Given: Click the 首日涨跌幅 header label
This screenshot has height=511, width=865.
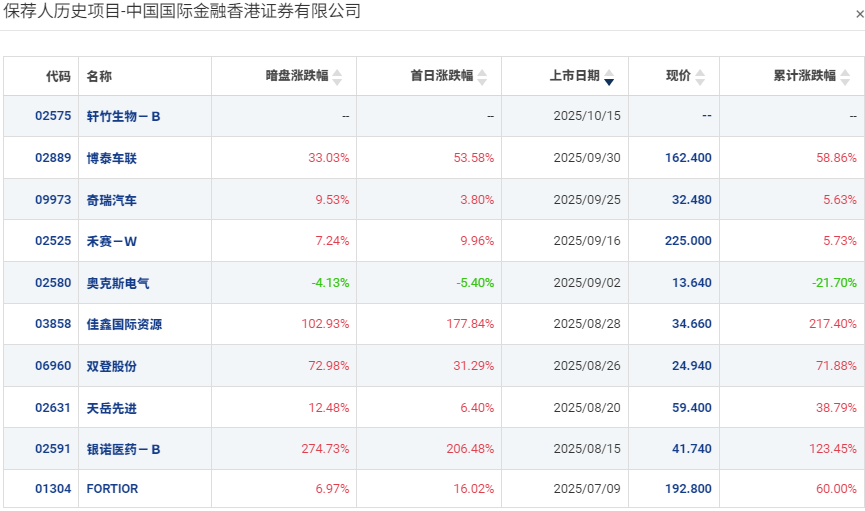Looking at the screenshot, I should [x=442, y=76].
